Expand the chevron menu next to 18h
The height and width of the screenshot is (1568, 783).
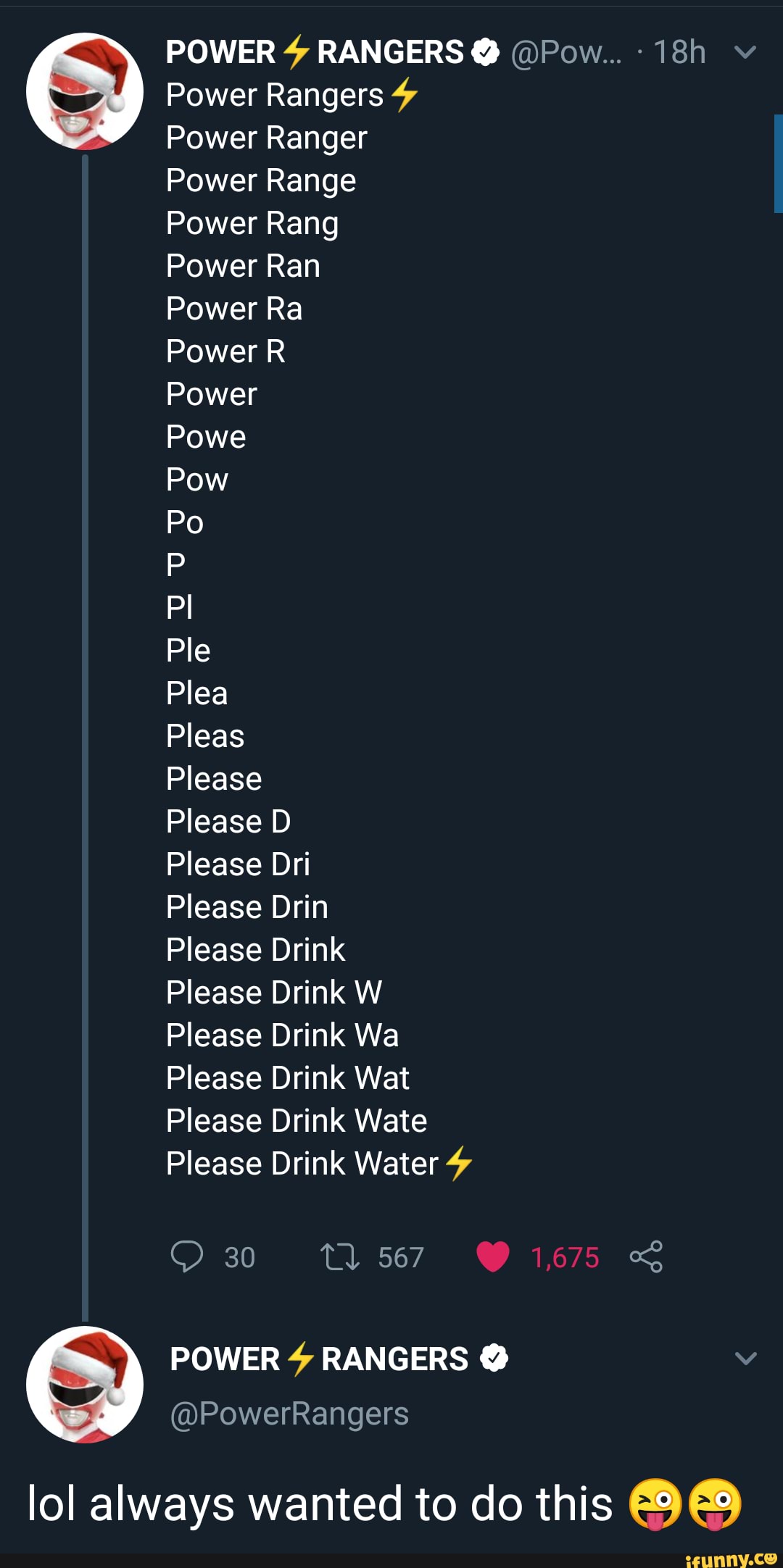coord(745,52)
